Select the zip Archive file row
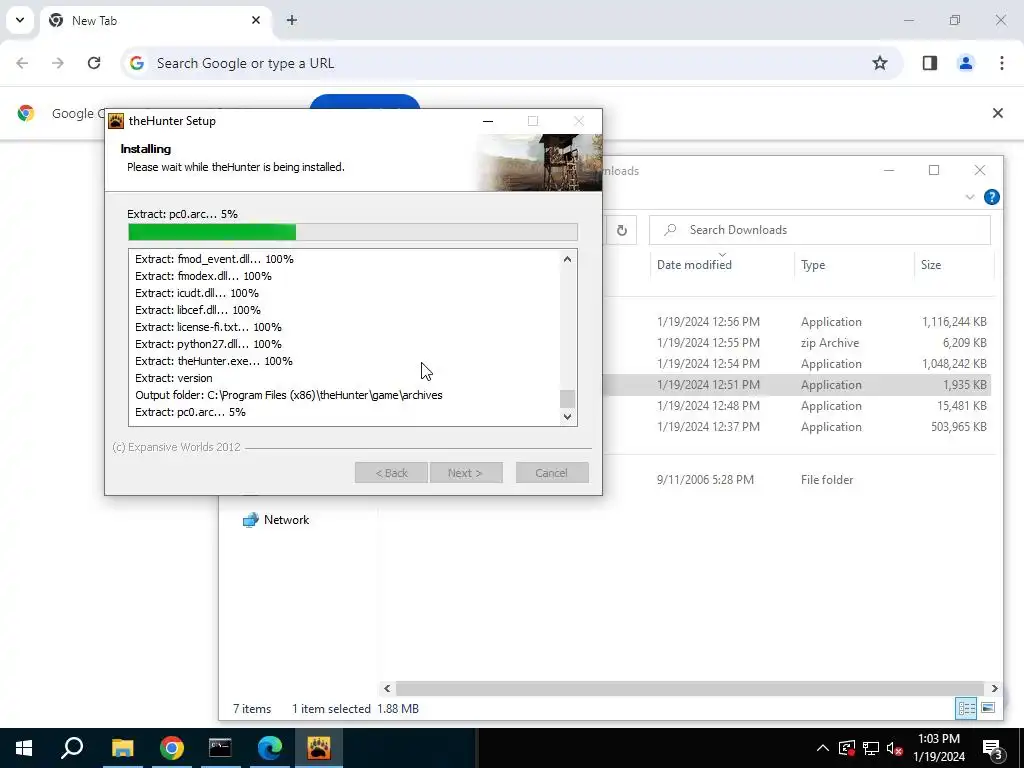The height and width of the screenshot is (768, 1024). click(798, 343)
